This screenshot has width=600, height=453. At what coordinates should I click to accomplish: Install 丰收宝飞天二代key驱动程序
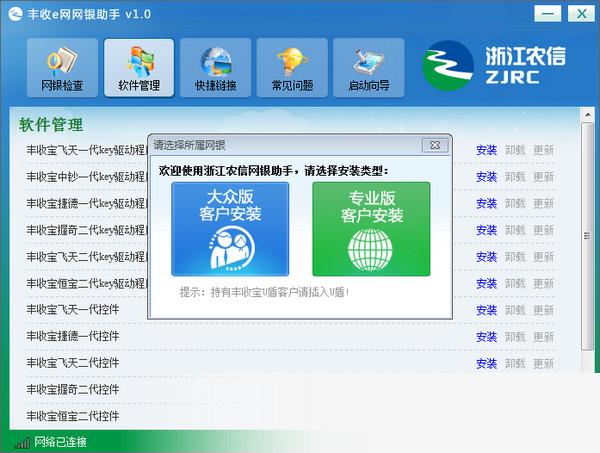pyautogui.click(x=486, y=257)
